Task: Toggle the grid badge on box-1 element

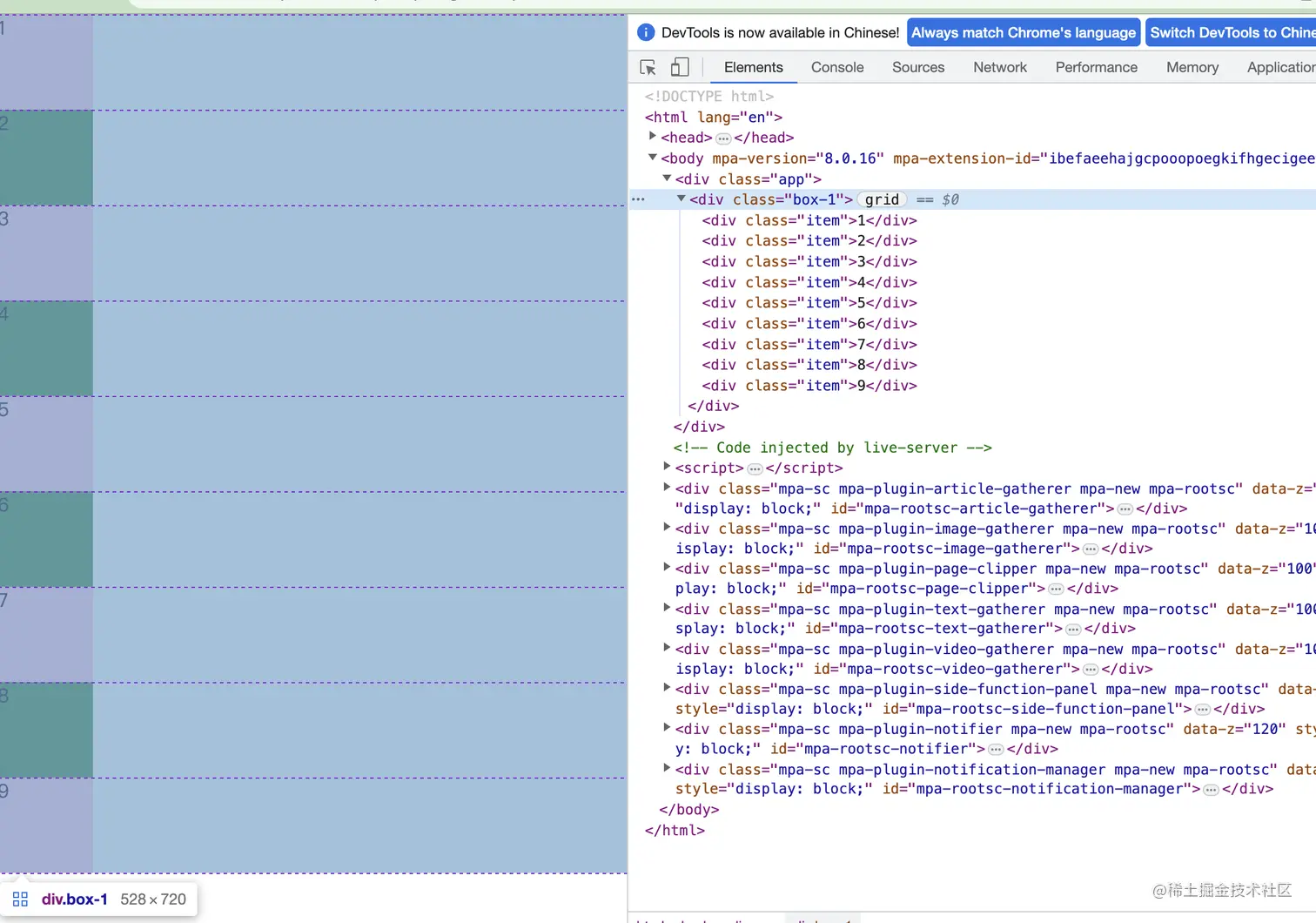Action: coord(882,199)
